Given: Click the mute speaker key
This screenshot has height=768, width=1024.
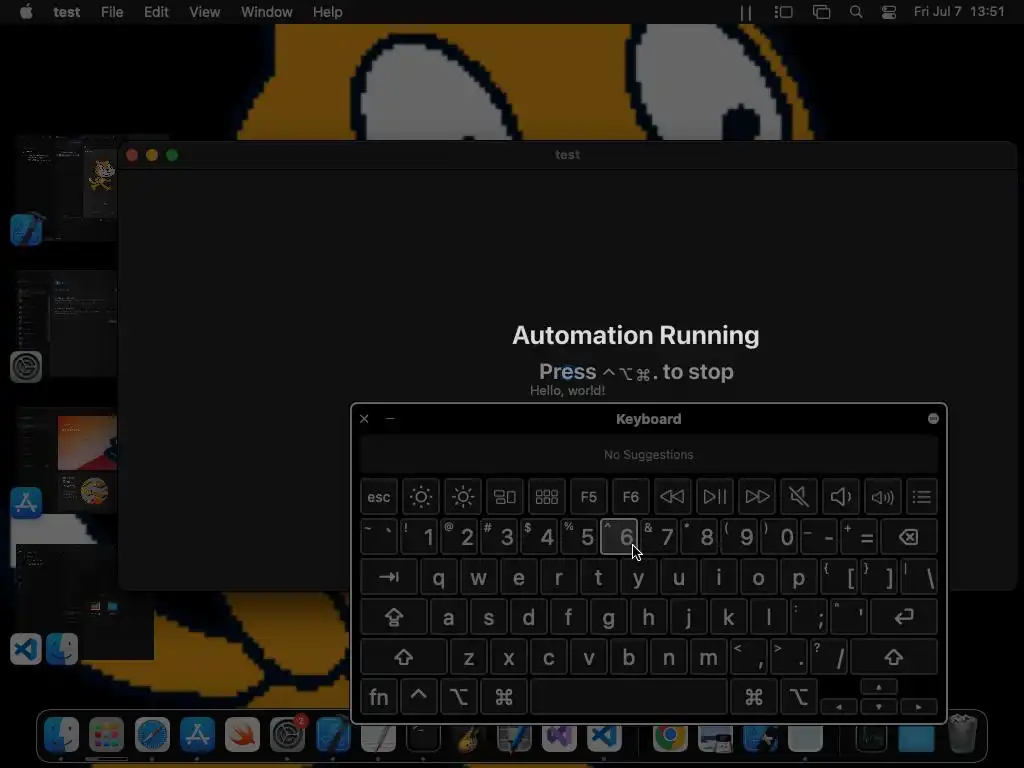Looking at the screenshot, I should tap(799, 497).
